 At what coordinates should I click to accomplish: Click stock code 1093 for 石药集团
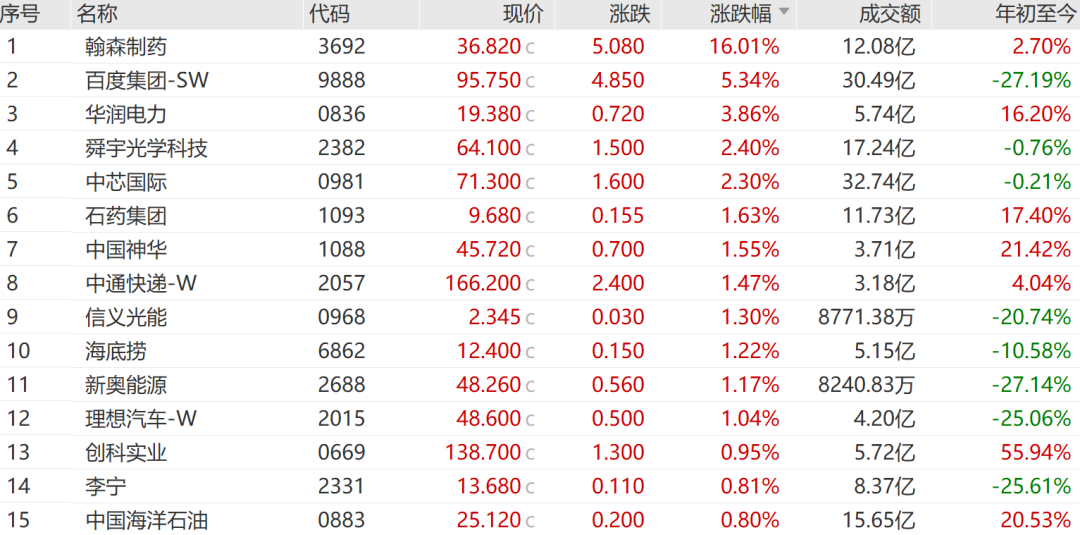click(x=342, y=216)
